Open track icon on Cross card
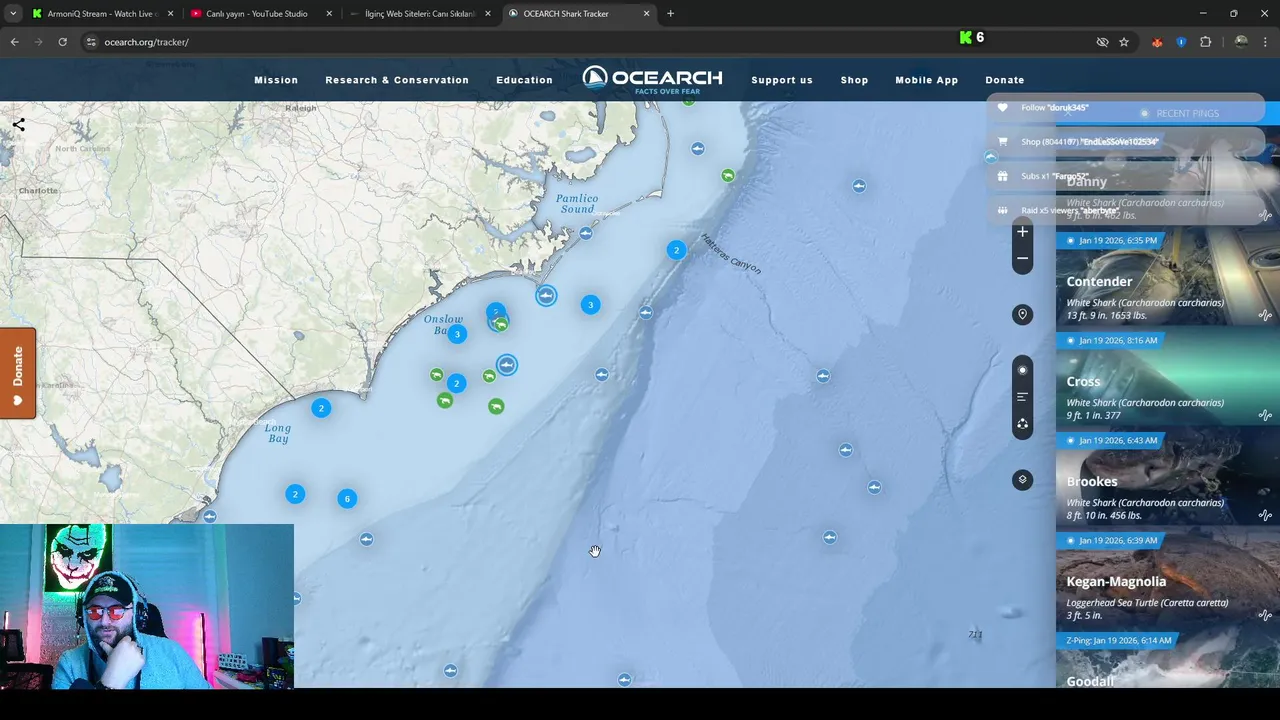The height and width of the screenshot is (720, 1280). pyautogui.click(x=1265, y=415)
